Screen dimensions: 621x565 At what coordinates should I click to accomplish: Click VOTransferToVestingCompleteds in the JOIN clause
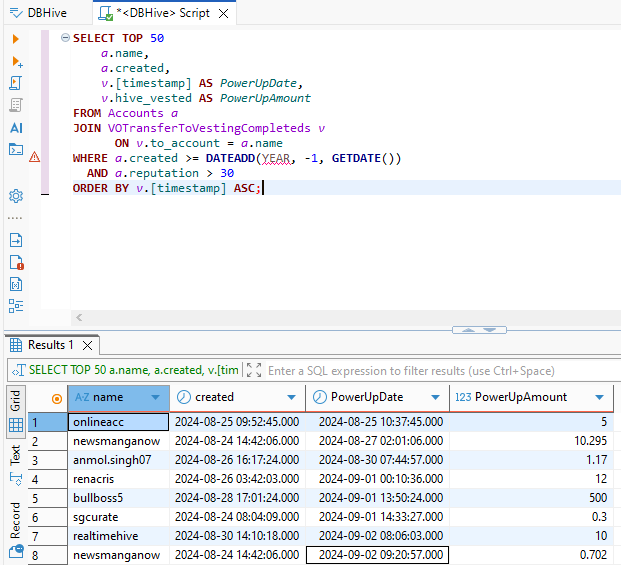209,128
